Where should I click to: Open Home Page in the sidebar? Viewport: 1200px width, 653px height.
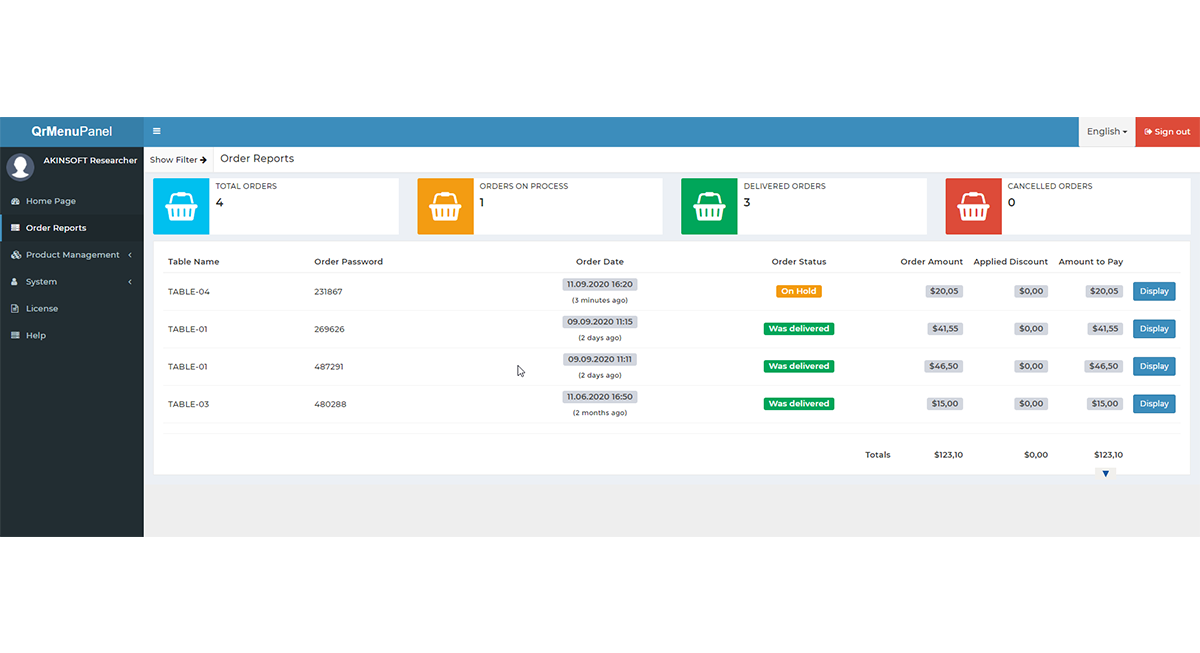(x=72, y=201)
